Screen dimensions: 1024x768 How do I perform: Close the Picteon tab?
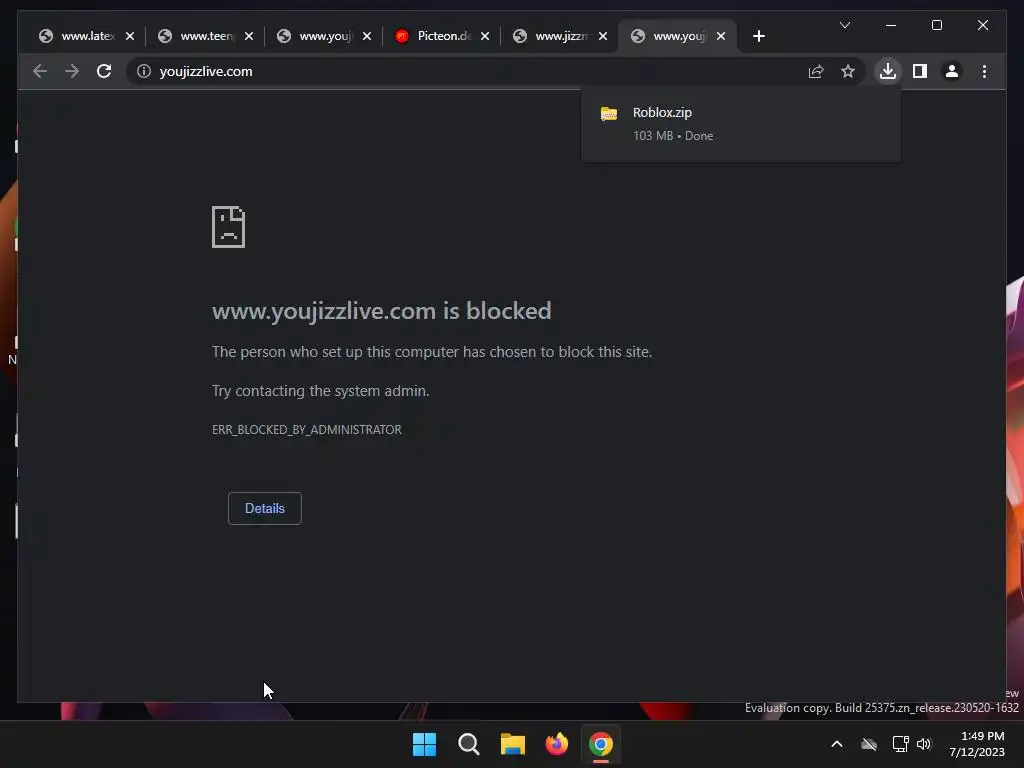pyautogui.click(x=485, y=36)
